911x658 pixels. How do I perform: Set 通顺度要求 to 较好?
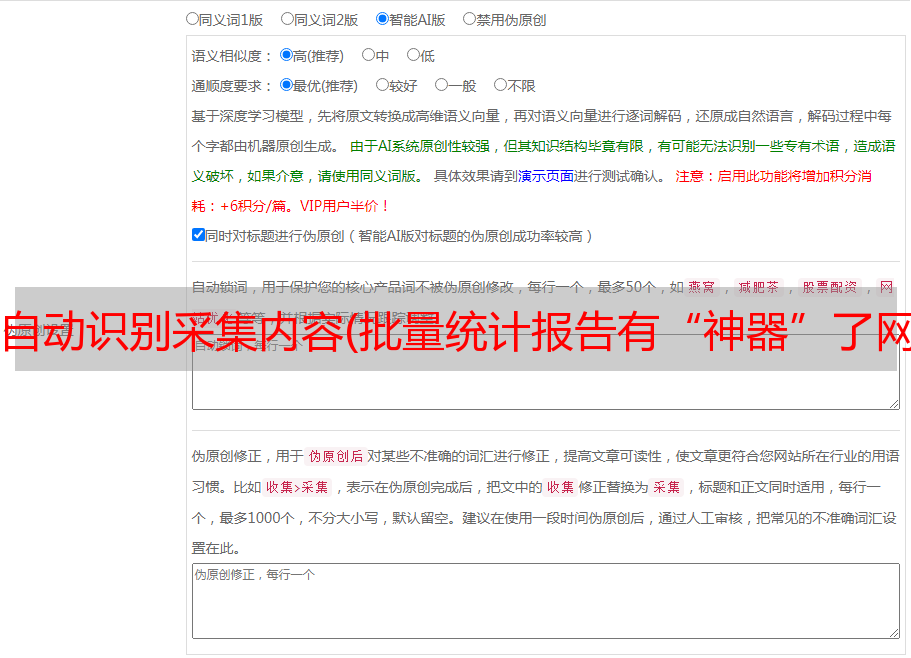tap(382, 85)
